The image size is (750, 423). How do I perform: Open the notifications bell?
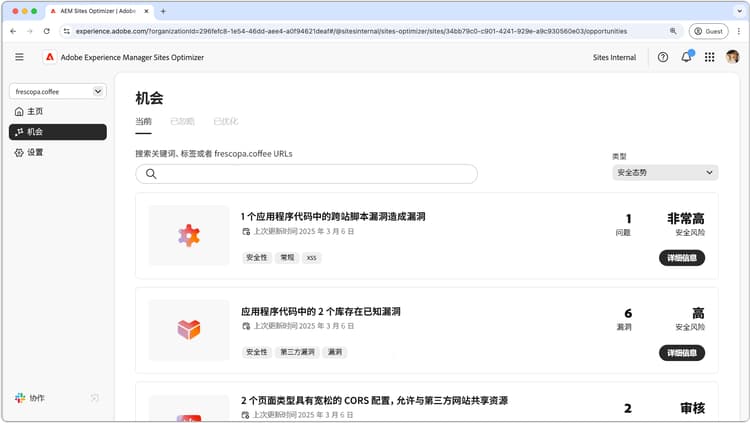(x=686, y=57)
